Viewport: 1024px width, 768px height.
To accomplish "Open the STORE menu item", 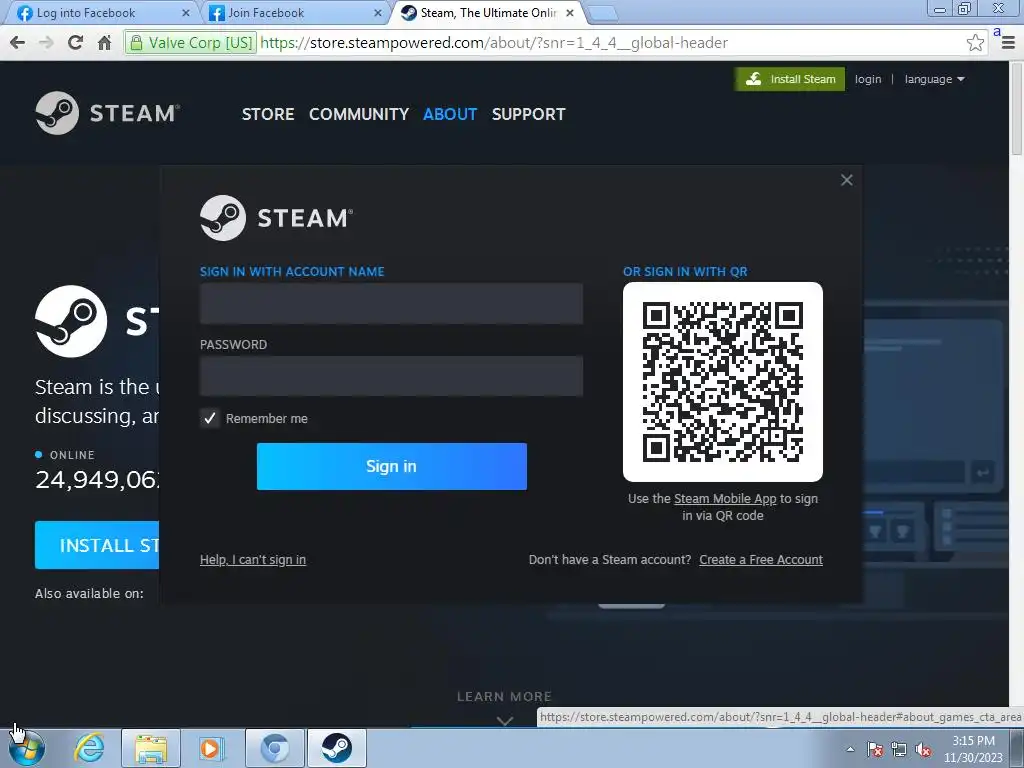I will 268,114.
